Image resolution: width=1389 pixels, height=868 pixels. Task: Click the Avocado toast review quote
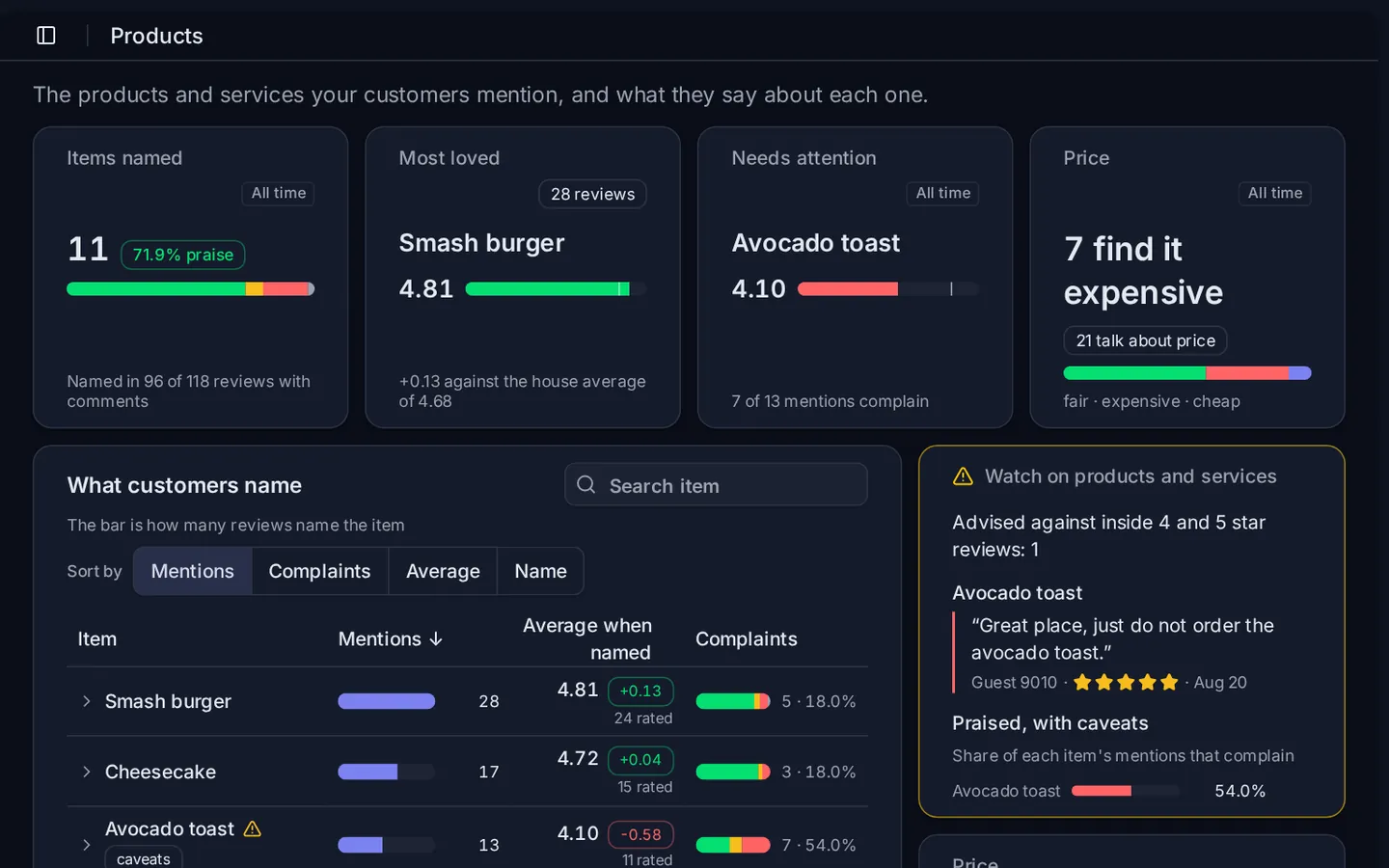click(1123, 639)
